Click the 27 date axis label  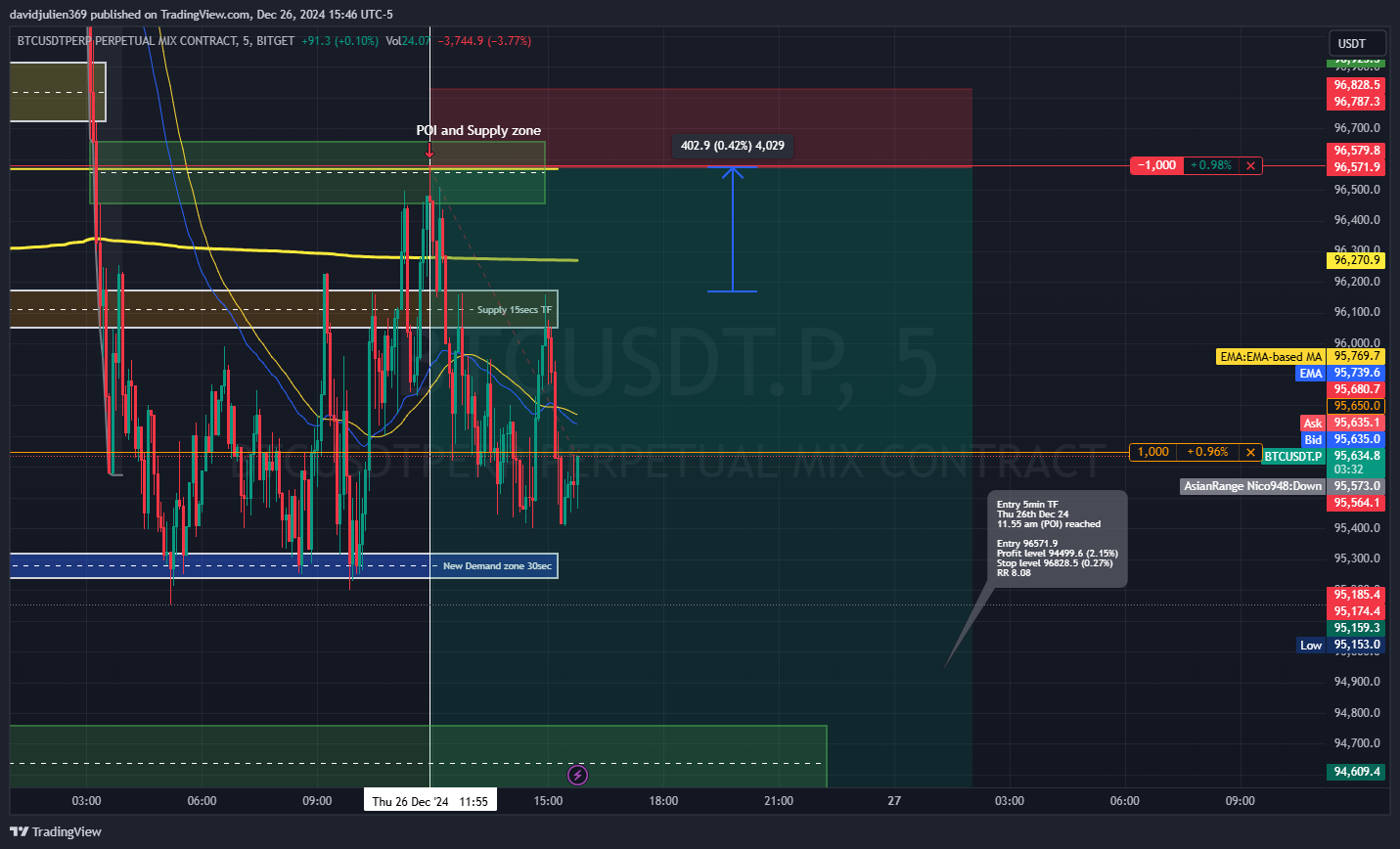(894, 801)
